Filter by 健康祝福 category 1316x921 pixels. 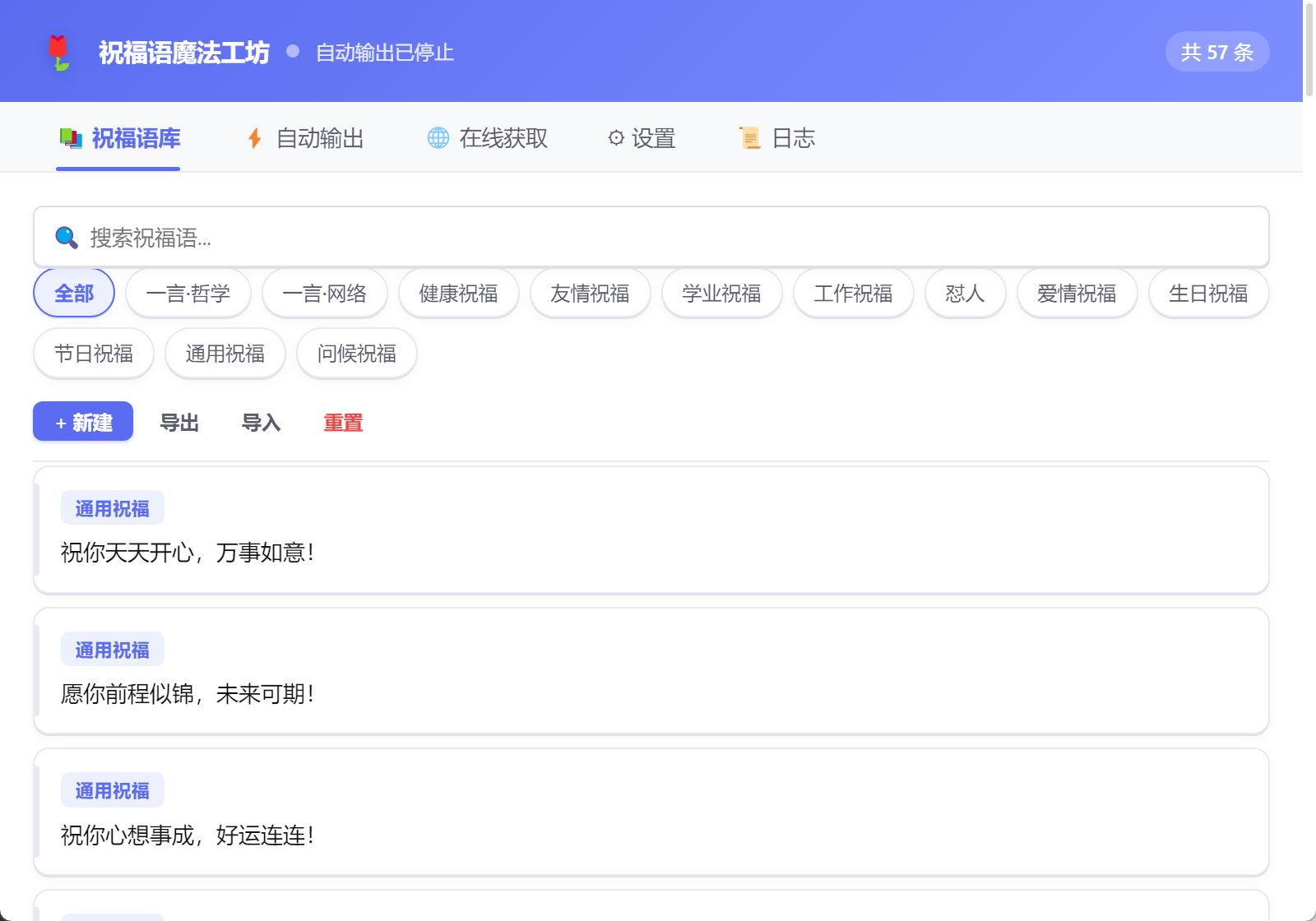point(459,293)
